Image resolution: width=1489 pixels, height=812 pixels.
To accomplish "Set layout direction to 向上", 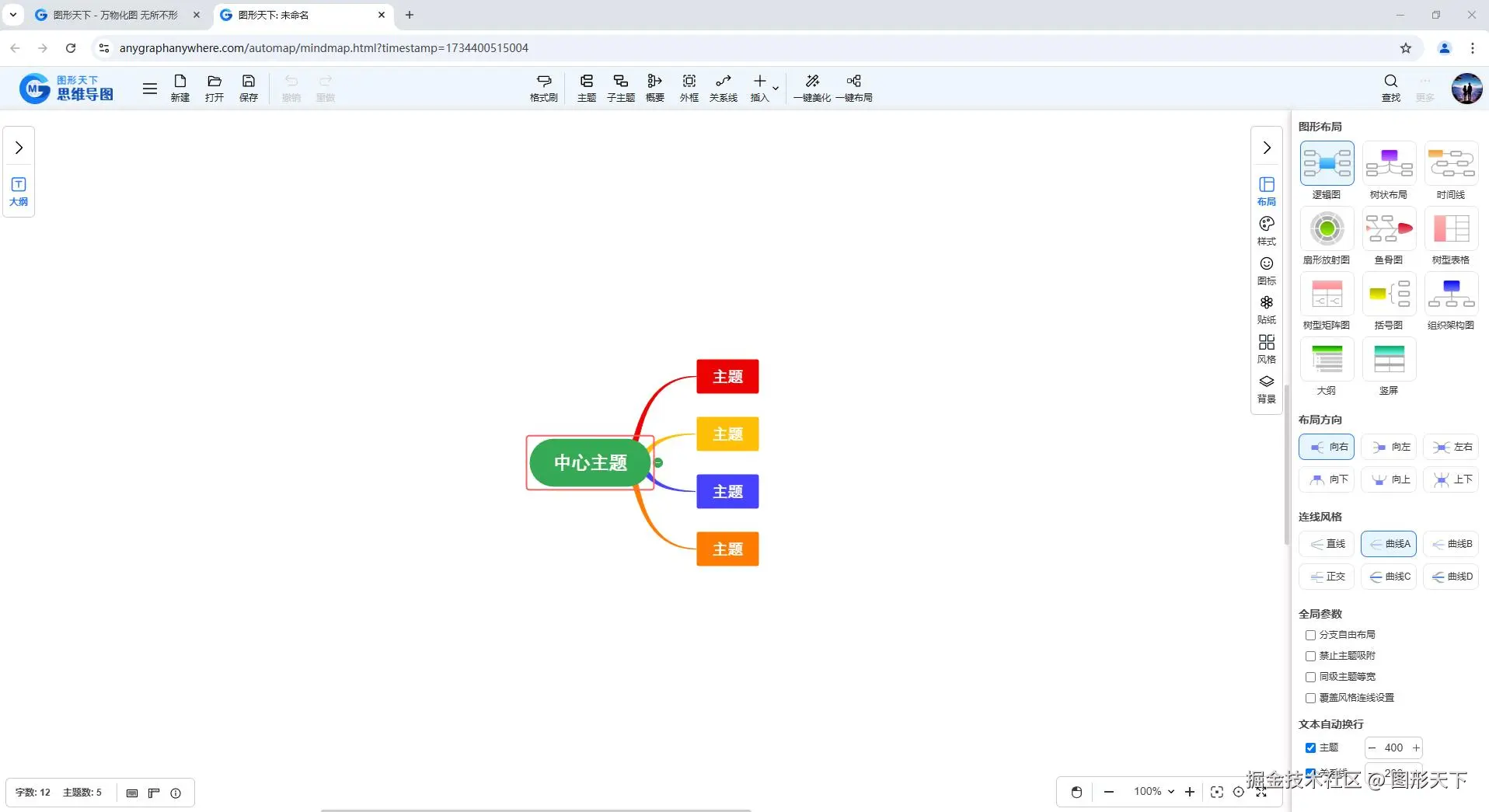I will point(1389,479).
